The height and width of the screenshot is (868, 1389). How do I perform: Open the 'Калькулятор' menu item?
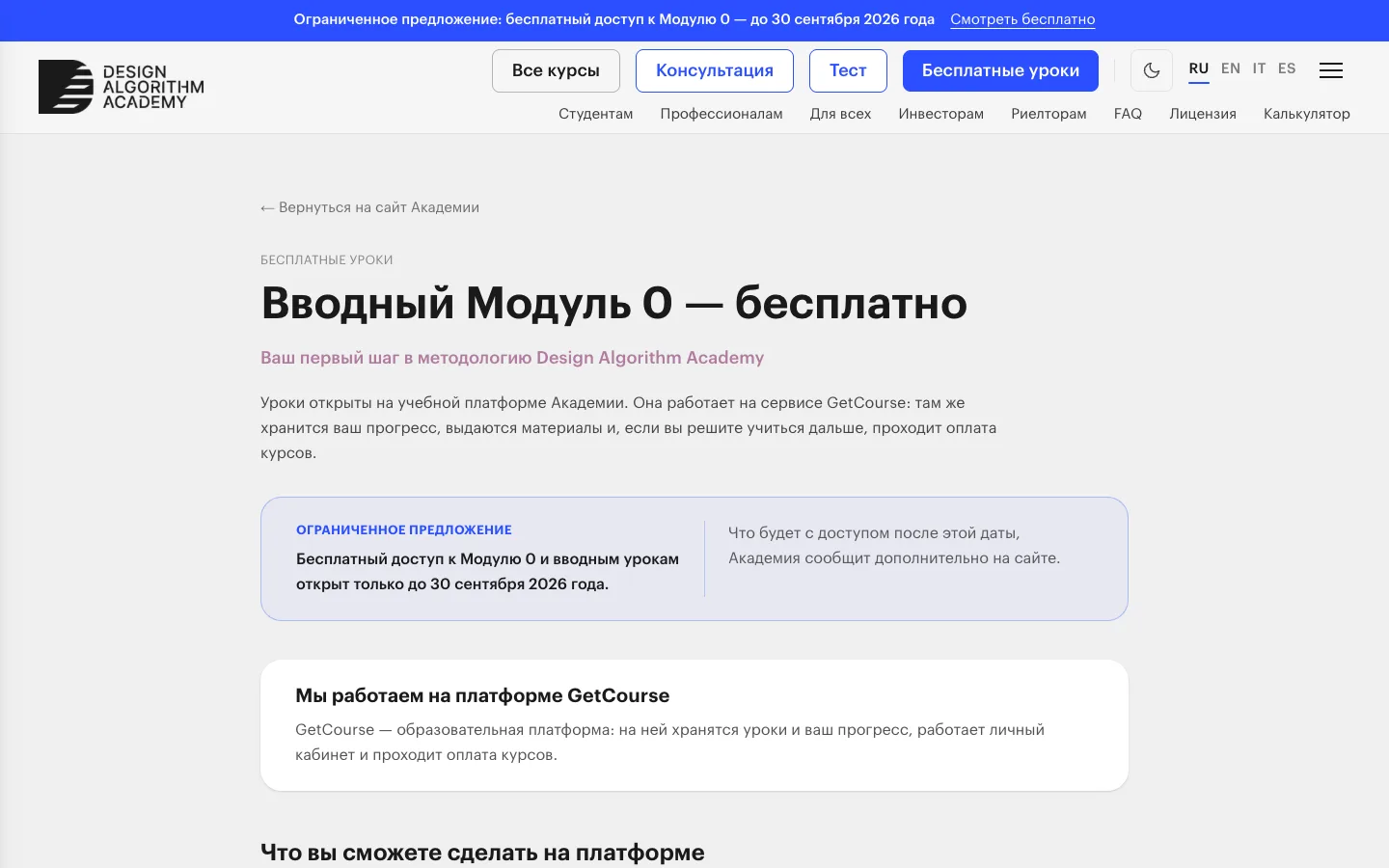point(1307,114)
